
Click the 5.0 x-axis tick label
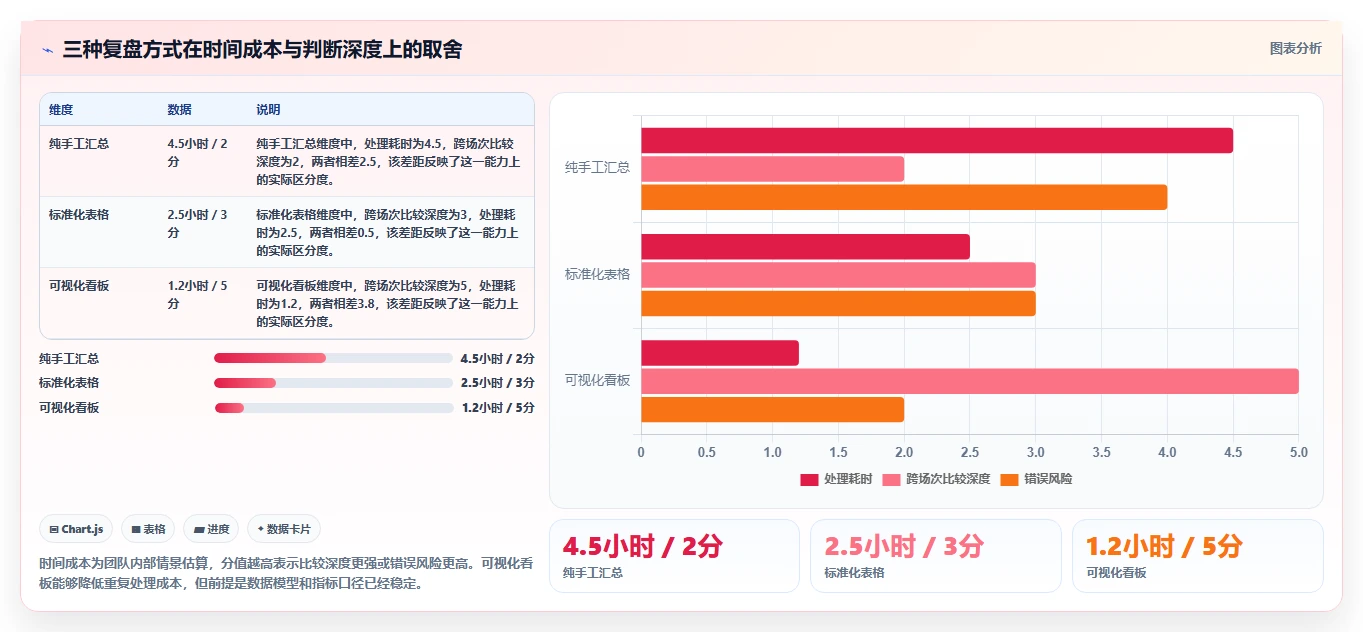coord(1298,452)
